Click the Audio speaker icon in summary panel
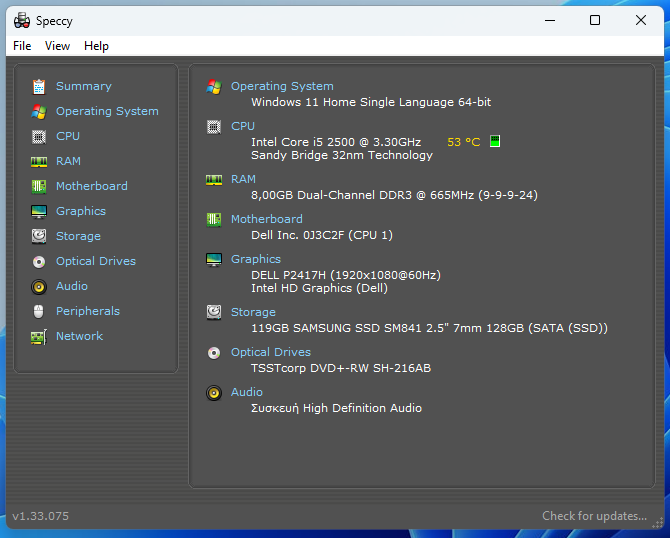This screenshot has height=538, width=670. 214,393
